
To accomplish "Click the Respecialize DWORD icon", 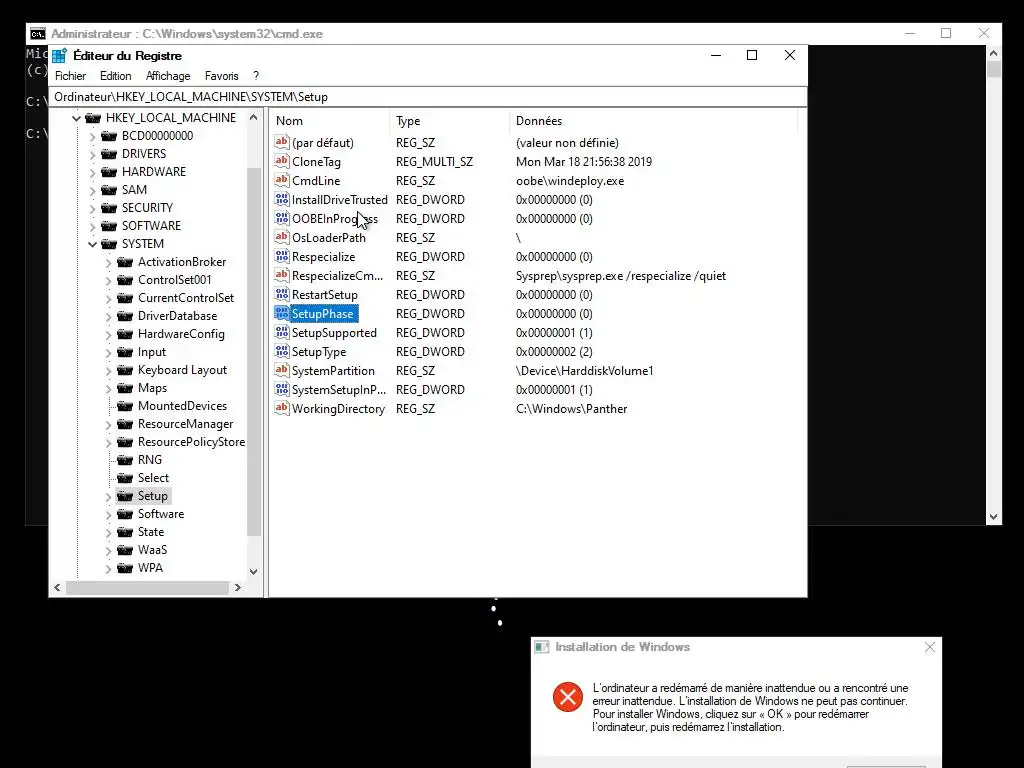I will pyautogui.click(x=281, y=256).
